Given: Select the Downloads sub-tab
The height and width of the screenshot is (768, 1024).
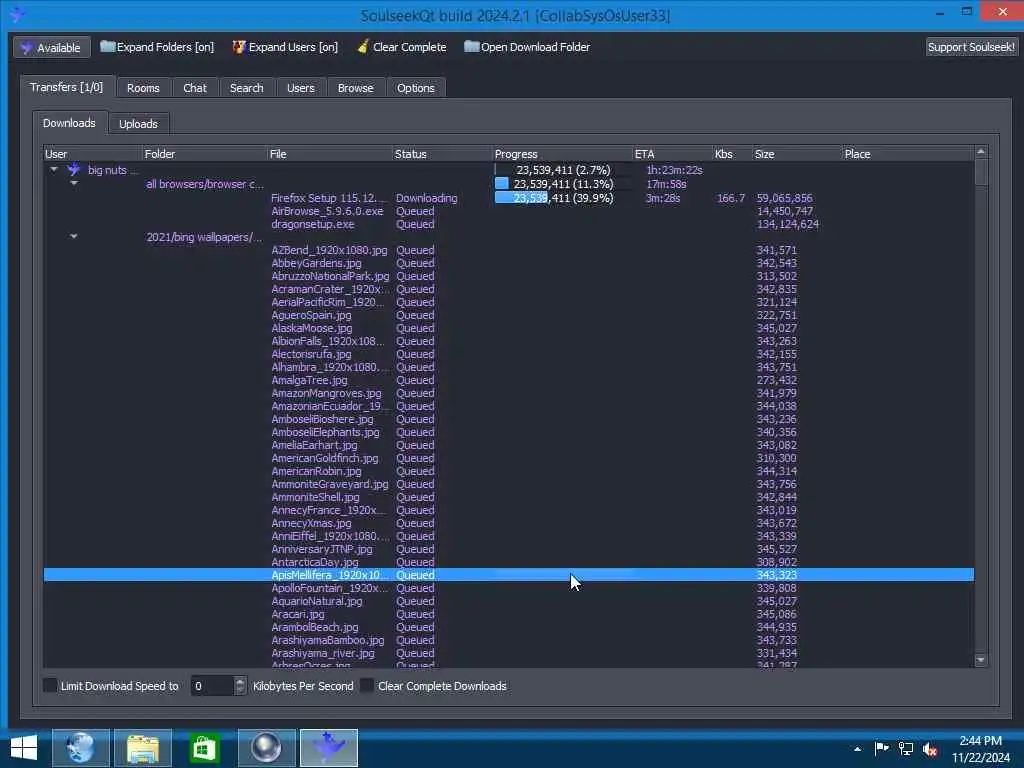Looking at the screenshot, I should [x=69, y=123].
